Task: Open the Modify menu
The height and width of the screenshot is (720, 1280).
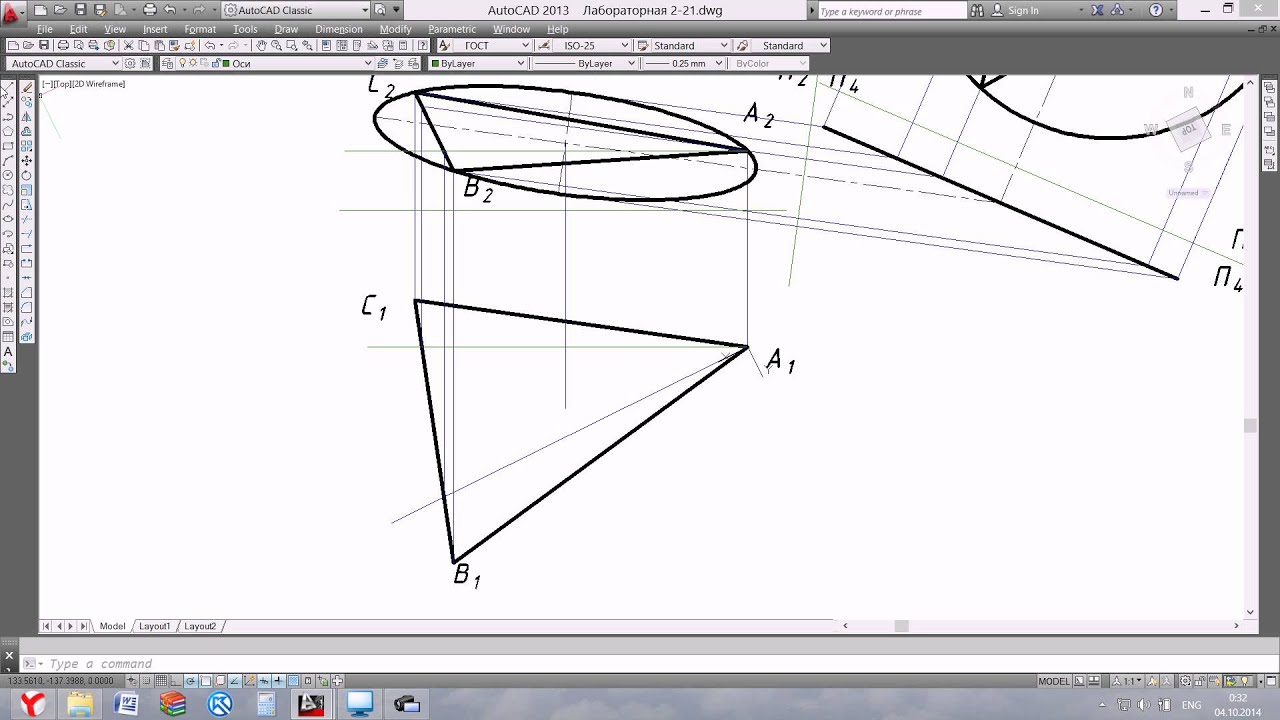Action: tap(395, 29)
